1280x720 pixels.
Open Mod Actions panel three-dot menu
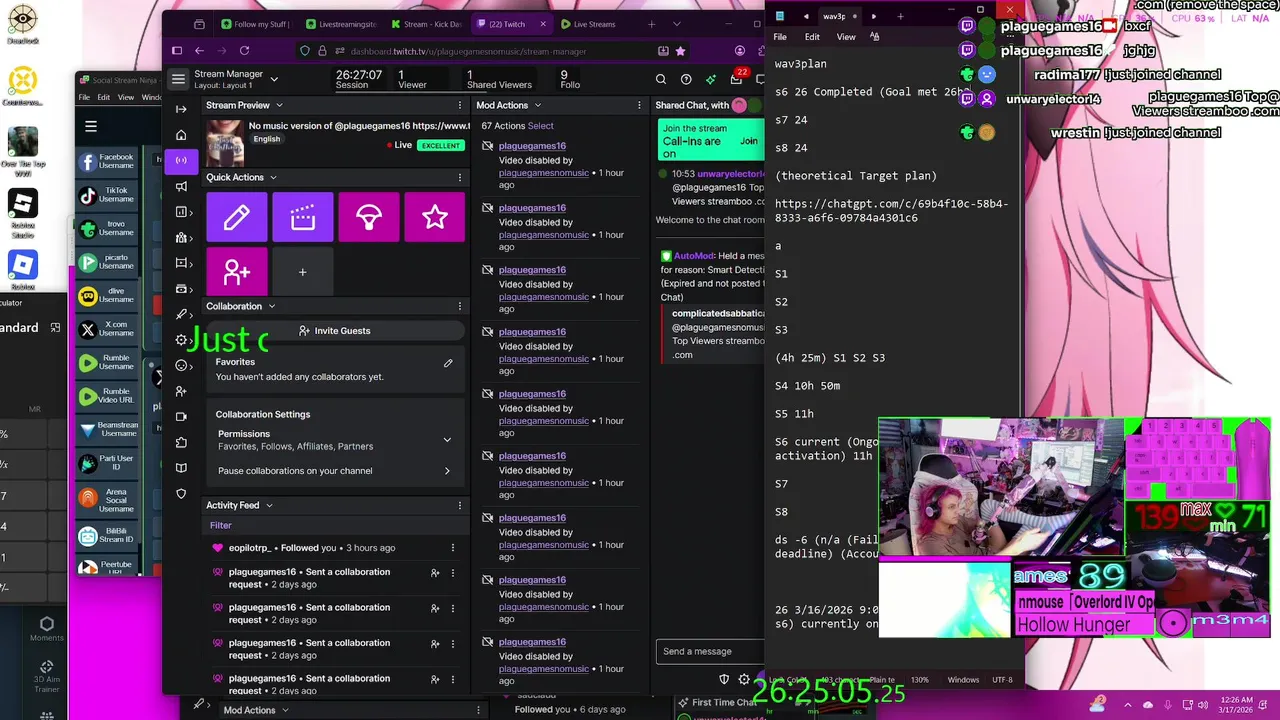point(639,105)
